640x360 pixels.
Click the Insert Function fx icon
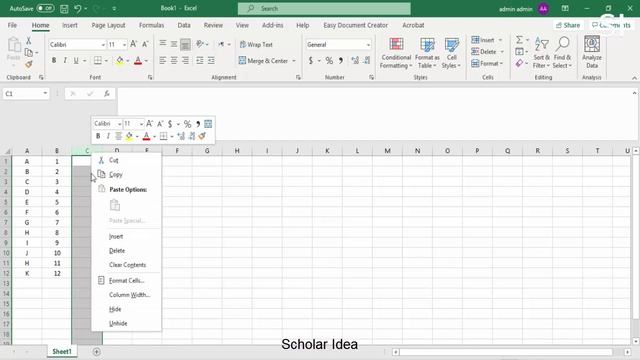pyautogui.click(x=107, y=94)
